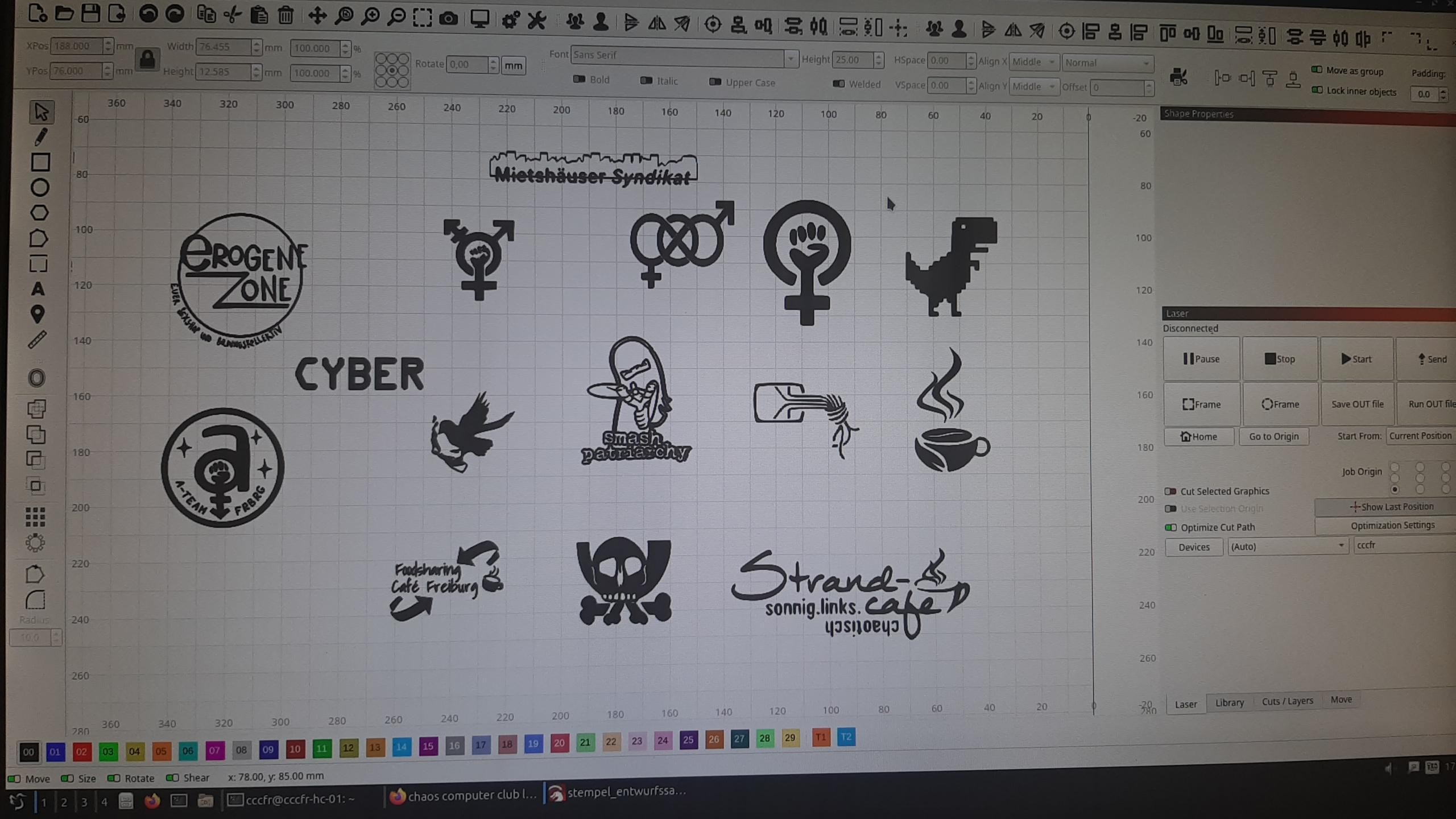
Task: Click the Home button
Action: click(x=1198, y=437)
